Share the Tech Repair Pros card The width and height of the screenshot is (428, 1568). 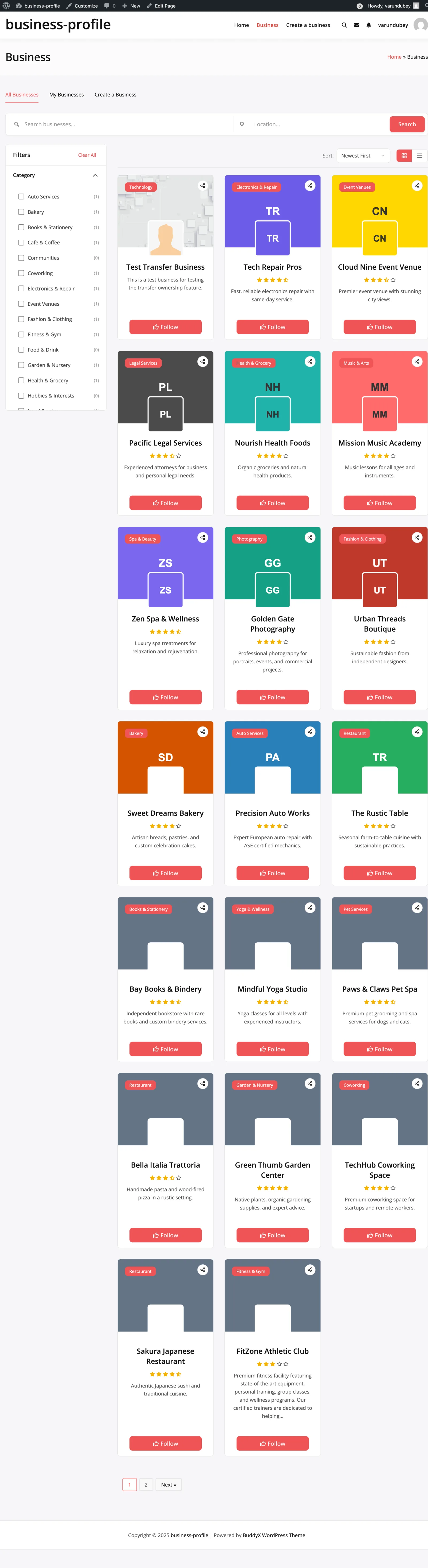[310, 186]
